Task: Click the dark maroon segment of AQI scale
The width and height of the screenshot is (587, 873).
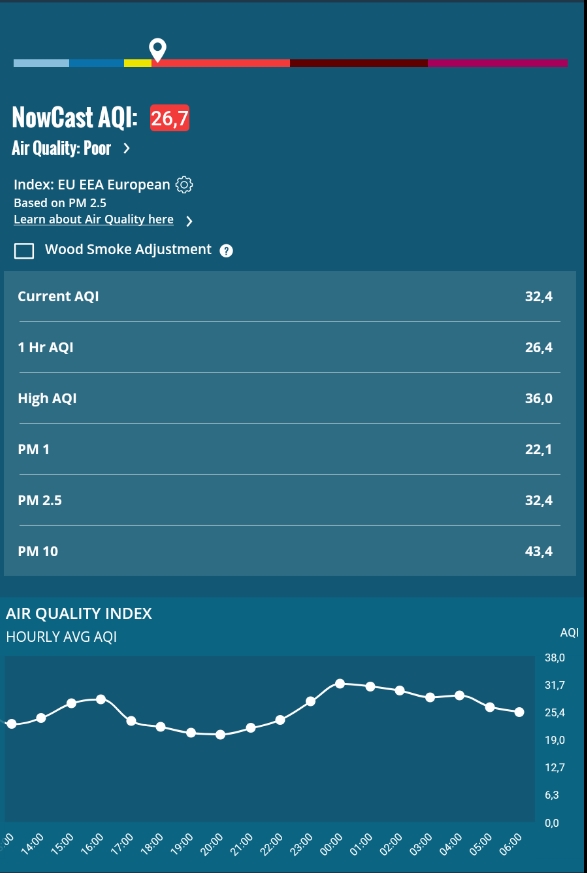Action: click(359, 63)
